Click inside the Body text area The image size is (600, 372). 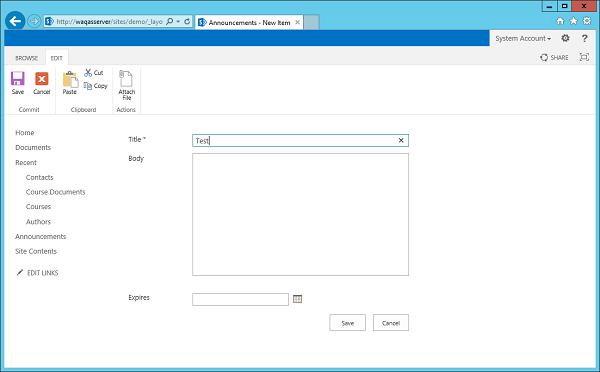coord(300,214)
